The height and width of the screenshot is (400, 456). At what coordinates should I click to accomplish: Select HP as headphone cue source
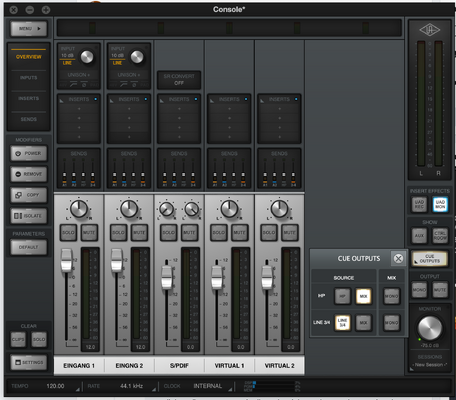(342, 296)
